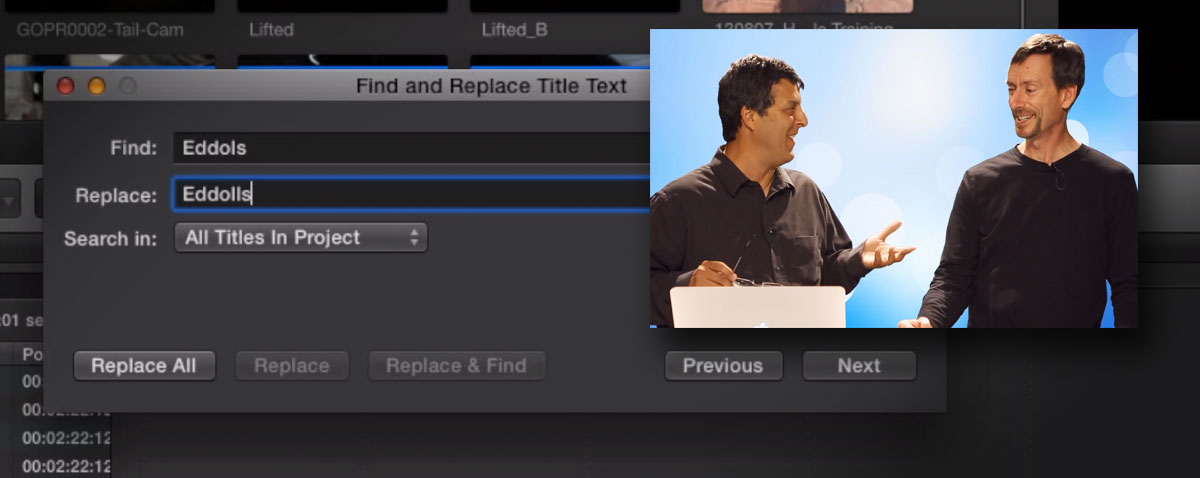Select the Lifted_B clip label
The width and height of the screenshot is (1200, 478).
[x=515, y=30]
